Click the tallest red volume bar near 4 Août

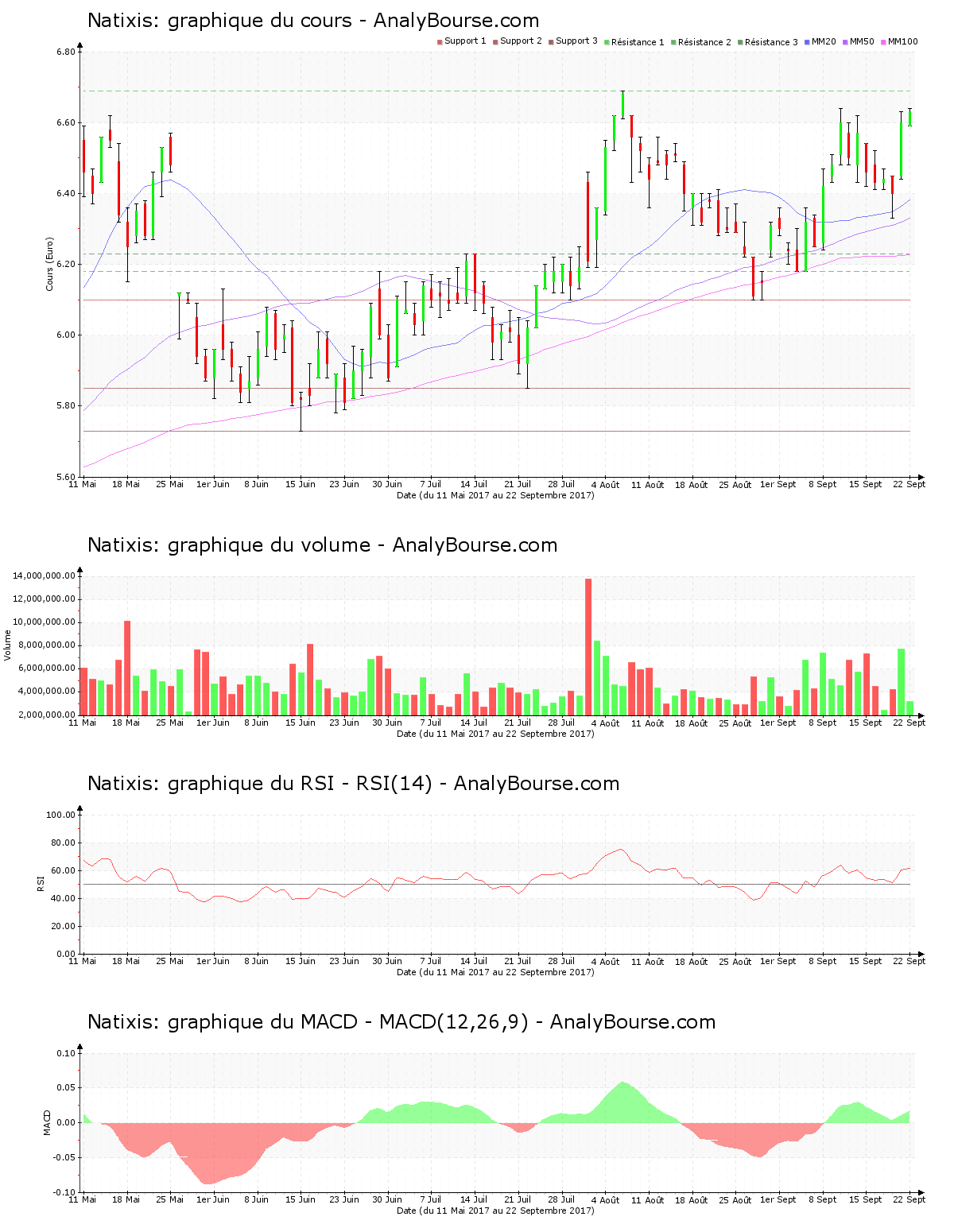coord(588,646)
